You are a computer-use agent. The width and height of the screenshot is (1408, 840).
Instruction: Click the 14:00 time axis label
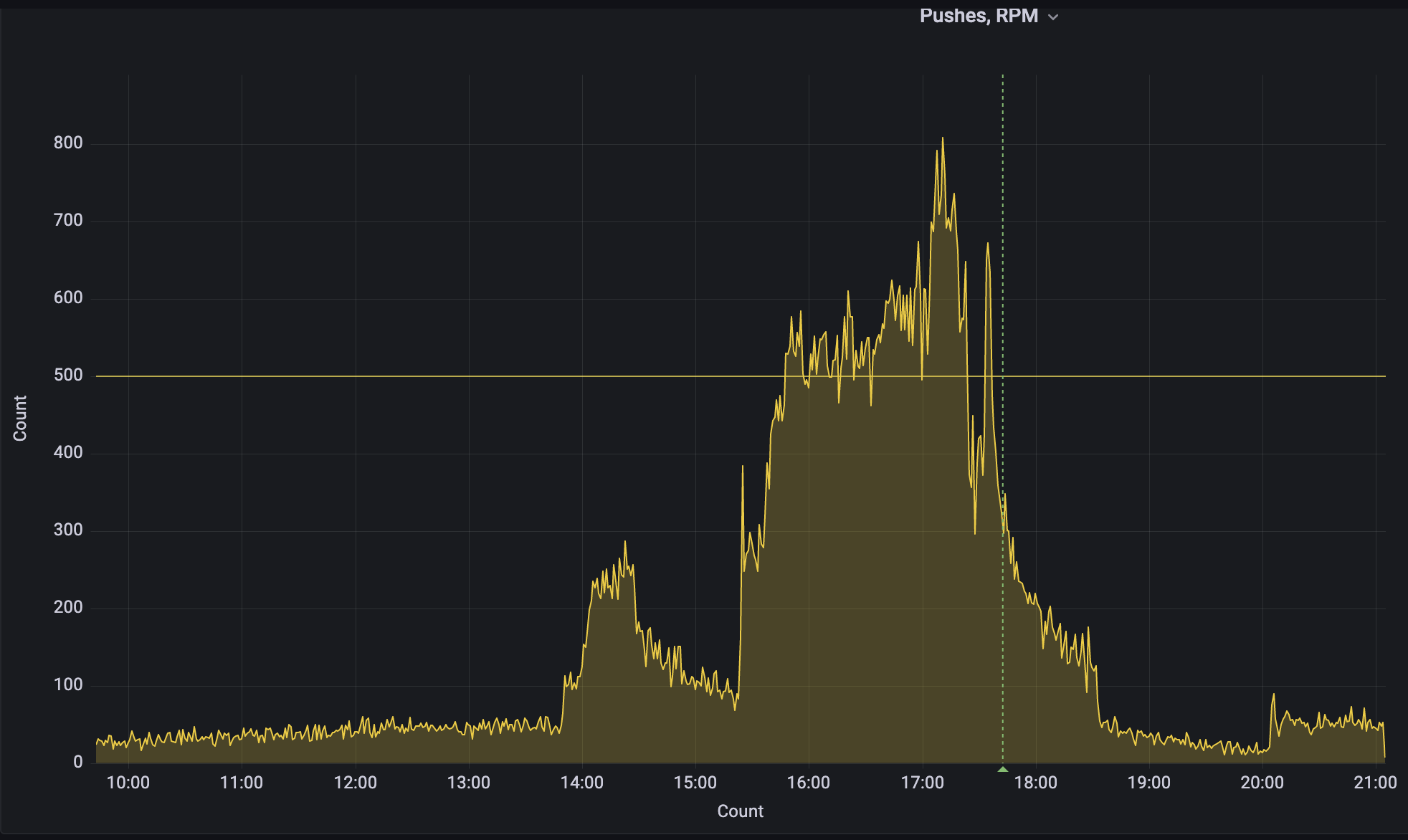tap(582, 783)
